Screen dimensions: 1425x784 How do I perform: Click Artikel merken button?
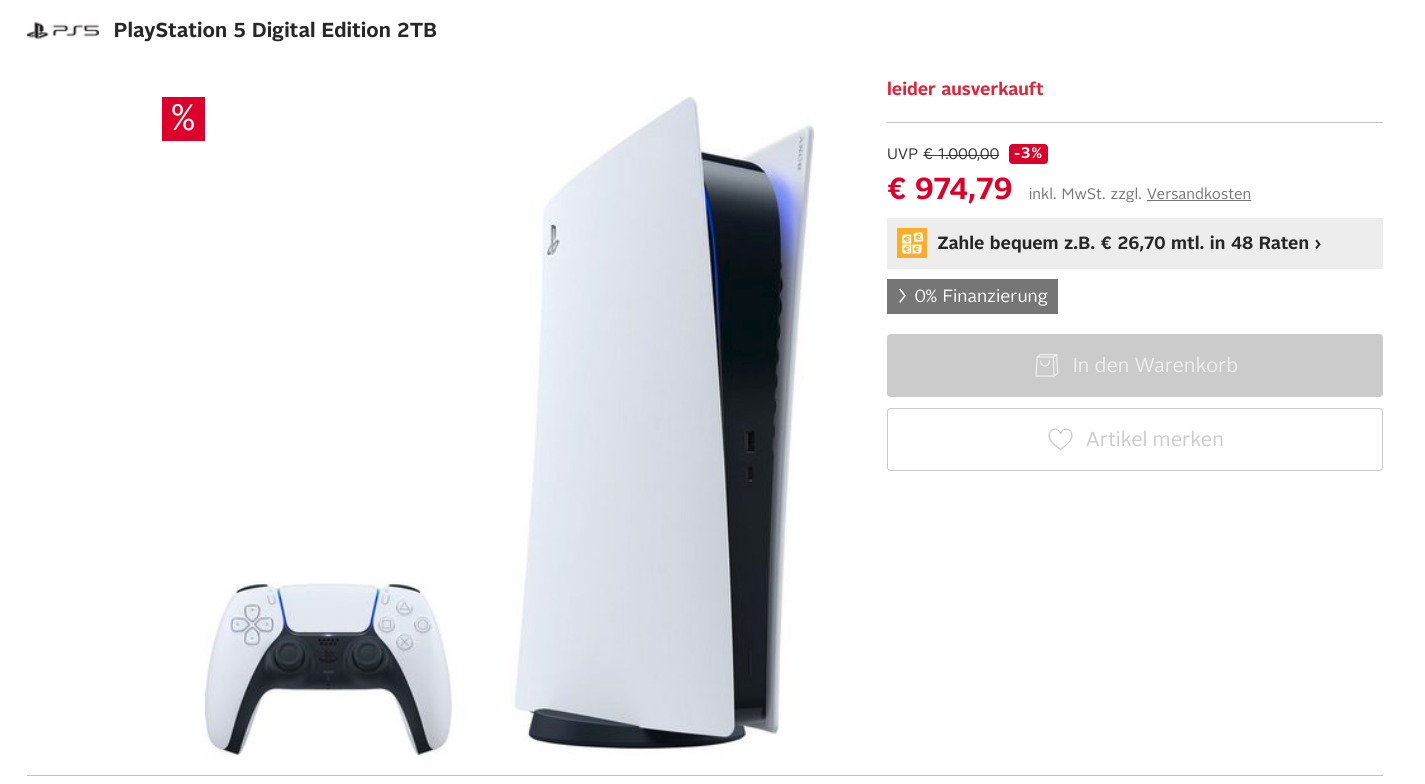(x=1135, y=439)
